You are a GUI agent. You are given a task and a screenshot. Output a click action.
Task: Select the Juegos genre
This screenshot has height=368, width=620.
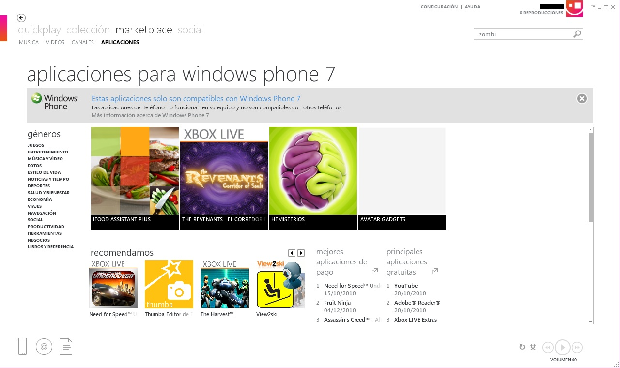pyautogui.click(x=36, y=145)
